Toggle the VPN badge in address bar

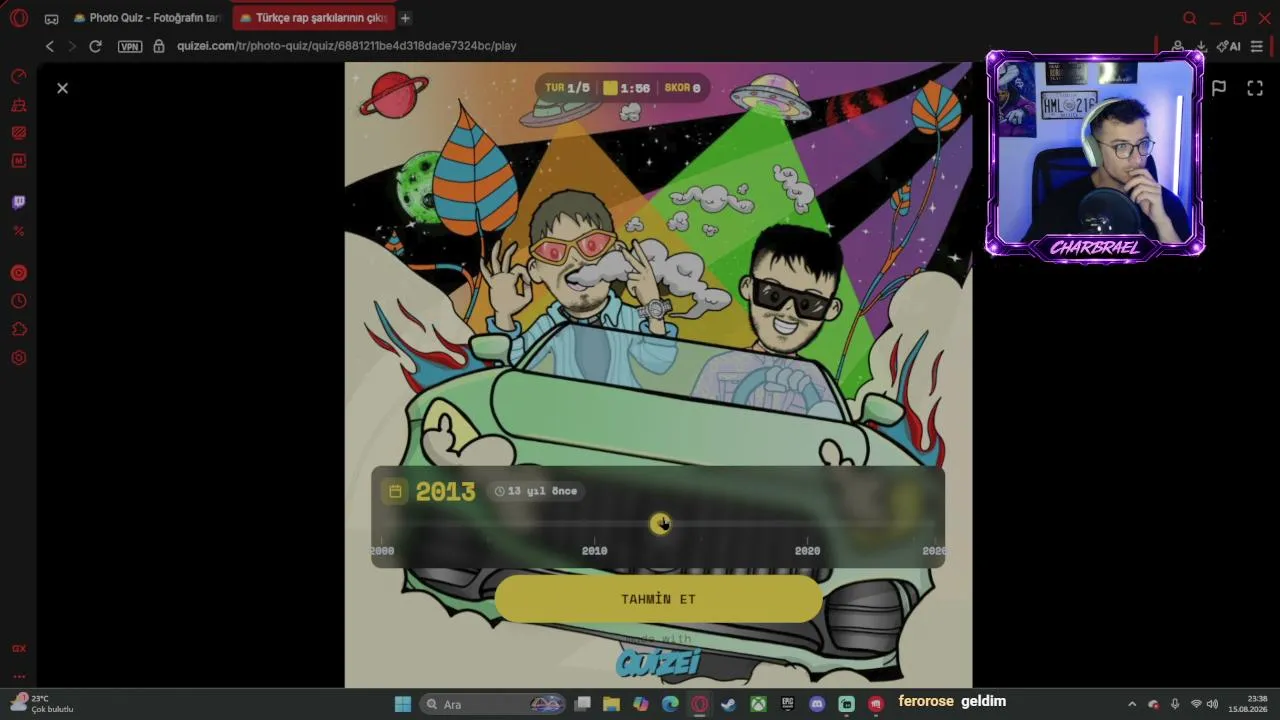point(130,46)
